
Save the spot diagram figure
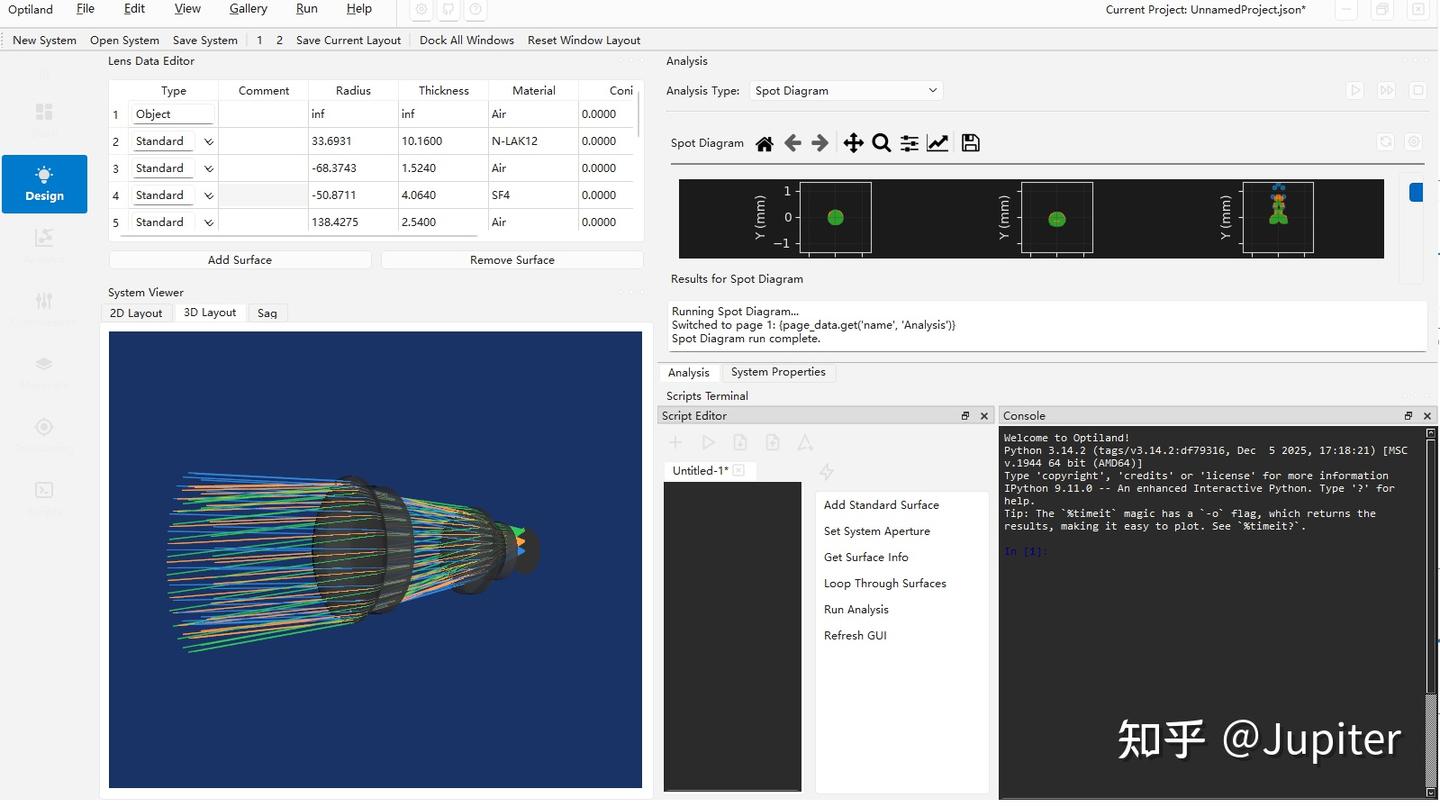pyautogui.click(x=970, y=143)
